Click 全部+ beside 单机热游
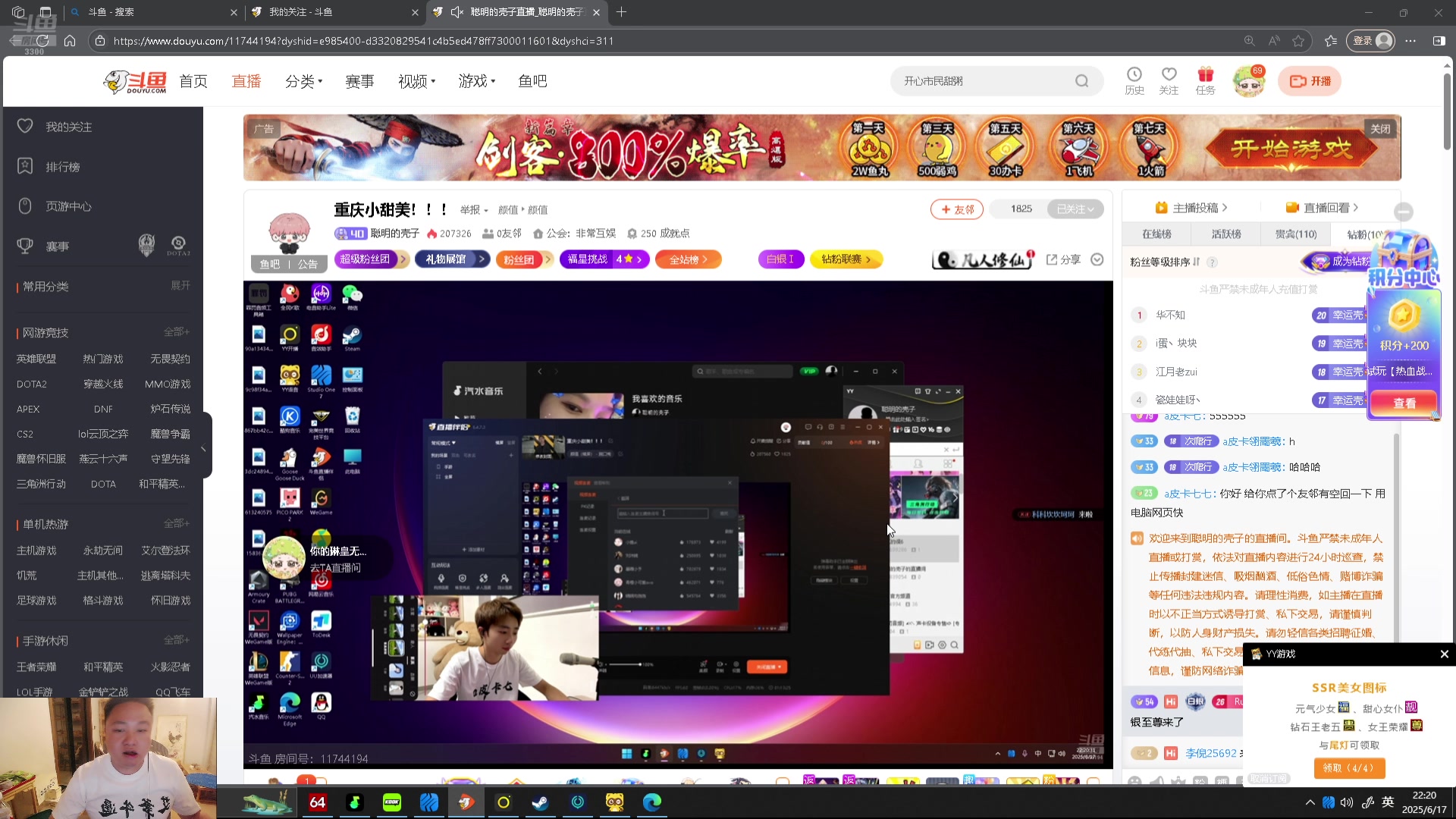 coord(177,523)
